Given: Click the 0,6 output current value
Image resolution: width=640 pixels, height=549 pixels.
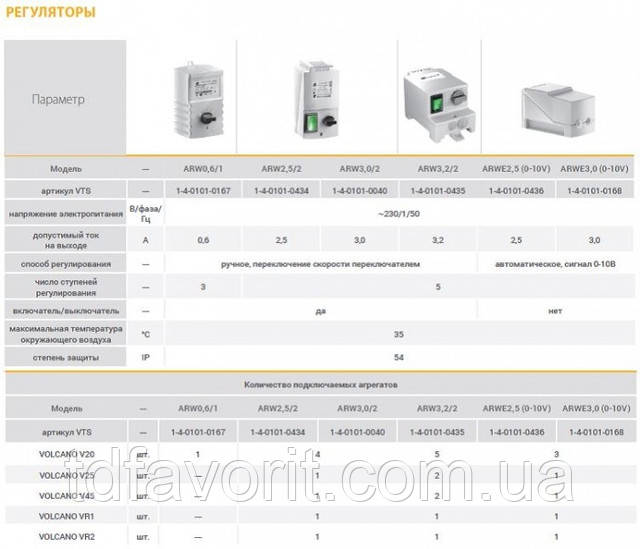Looking at the screenshot, I should (x=203, y=240).
